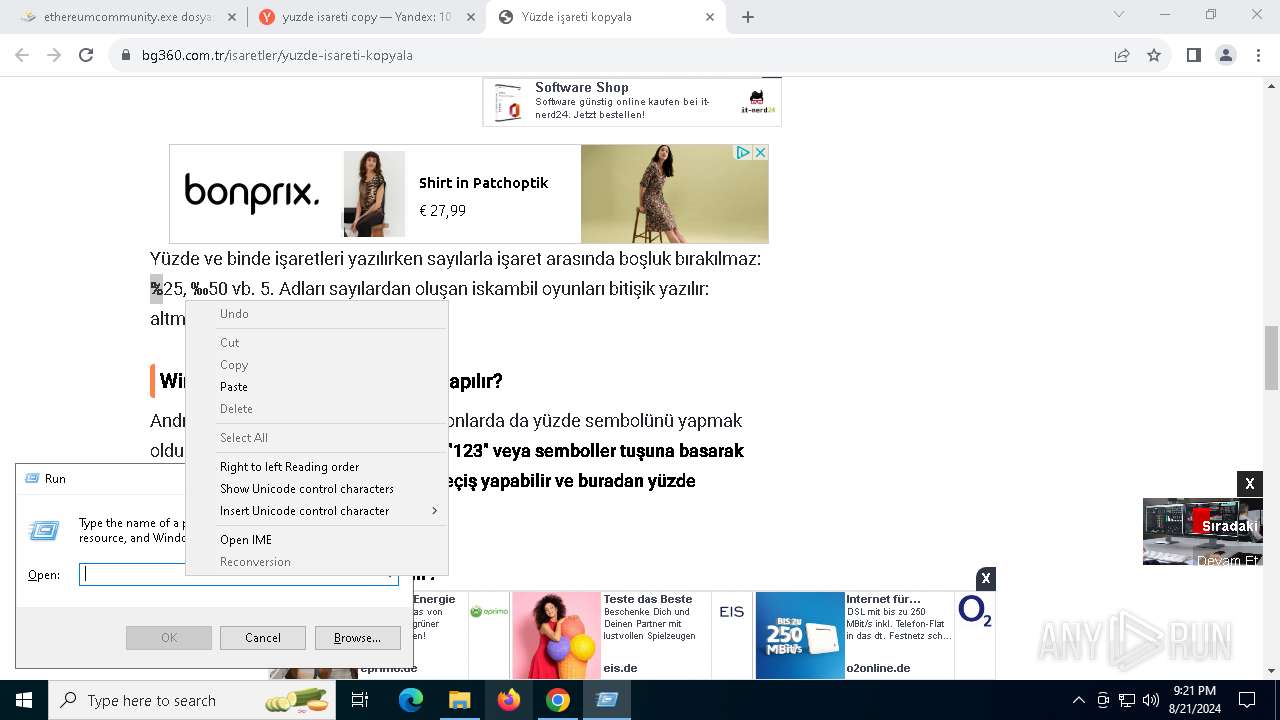Open the Chrome profile avatar
1280x720 pixels.
point(1226,55)
